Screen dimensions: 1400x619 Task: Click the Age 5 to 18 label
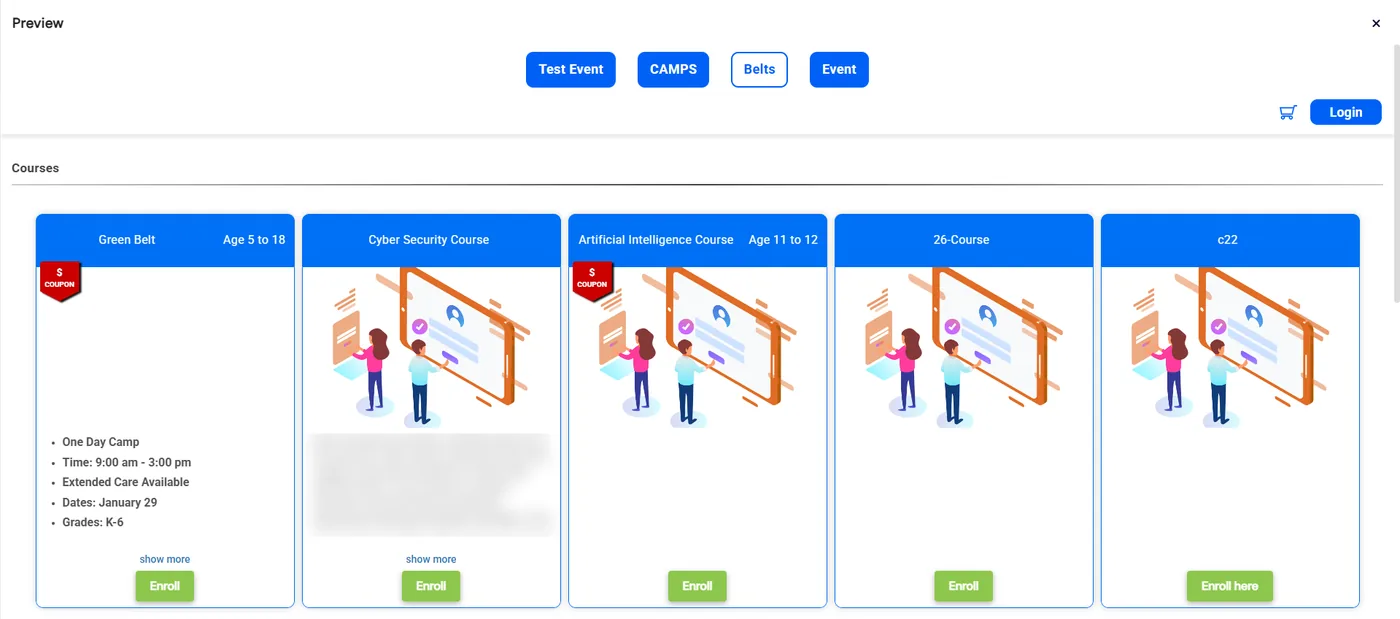coord(254,240)
